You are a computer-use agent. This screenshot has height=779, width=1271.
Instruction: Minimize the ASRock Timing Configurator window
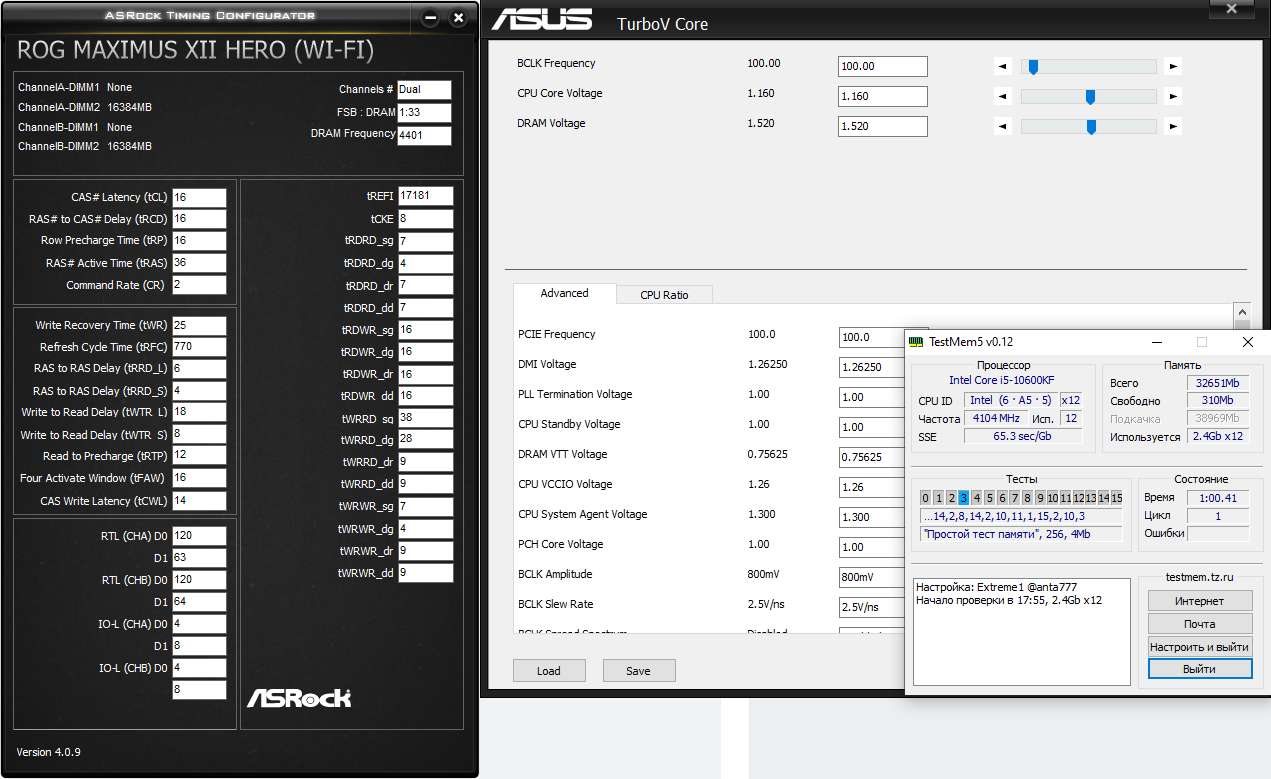[x=430, y=18]
